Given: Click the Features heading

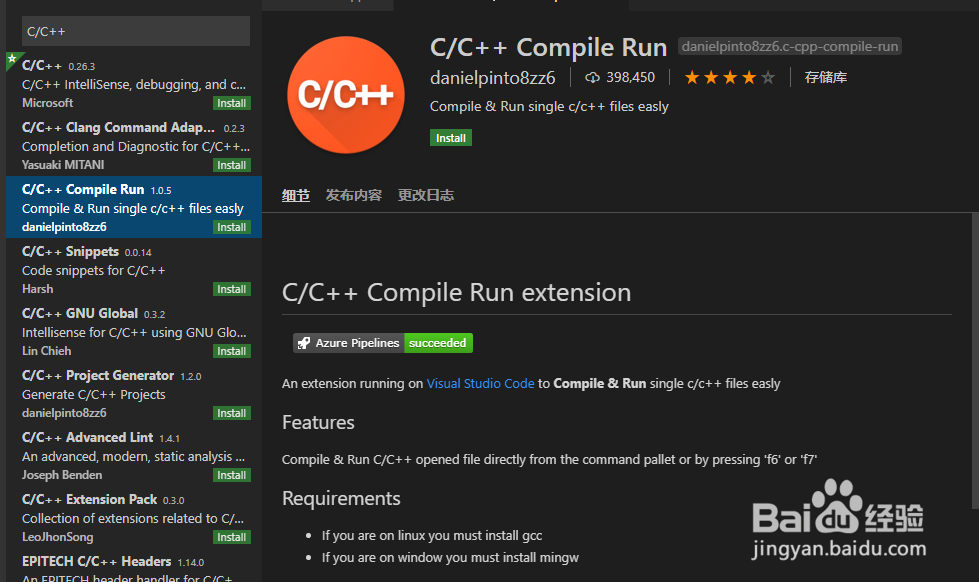Looking at the screenshot, I should pos(318,423).
